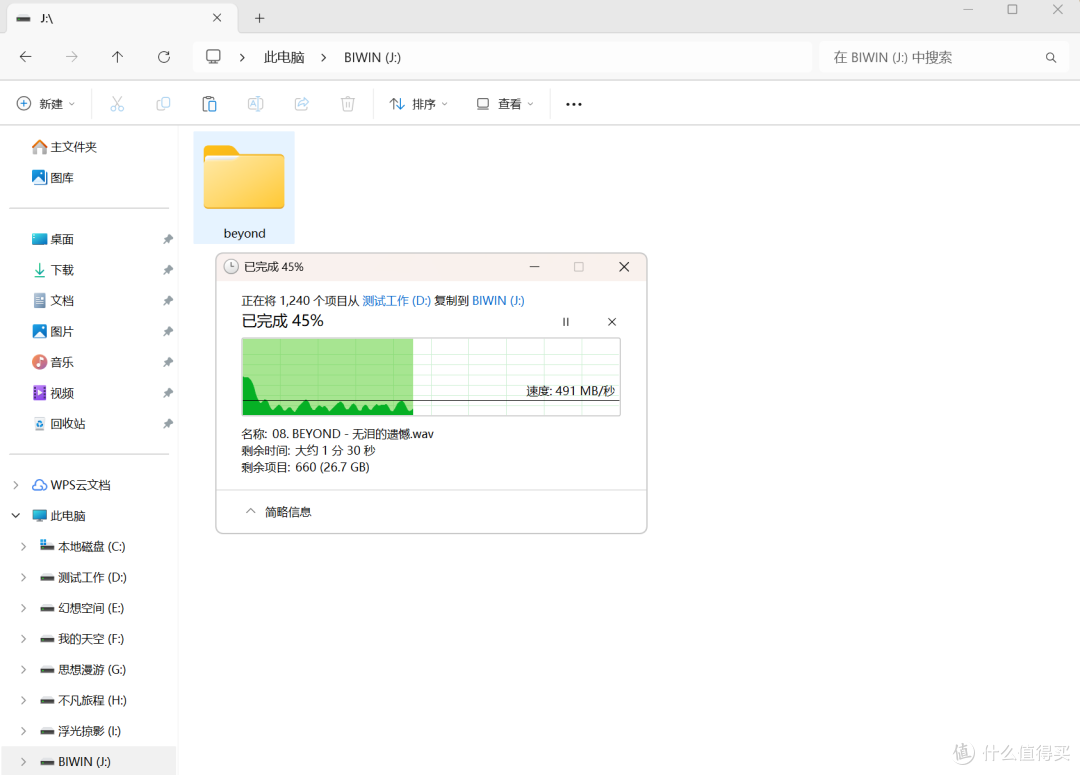Open the three-dot more options menu
The height and width of the screenshot is (775, 1080).
click(574, 104)
